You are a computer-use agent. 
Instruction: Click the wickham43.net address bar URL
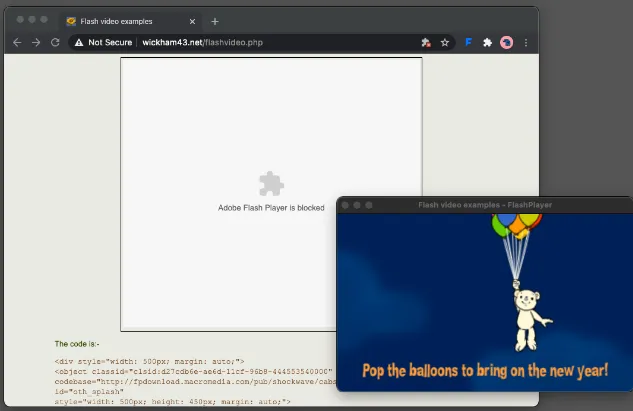202,42
